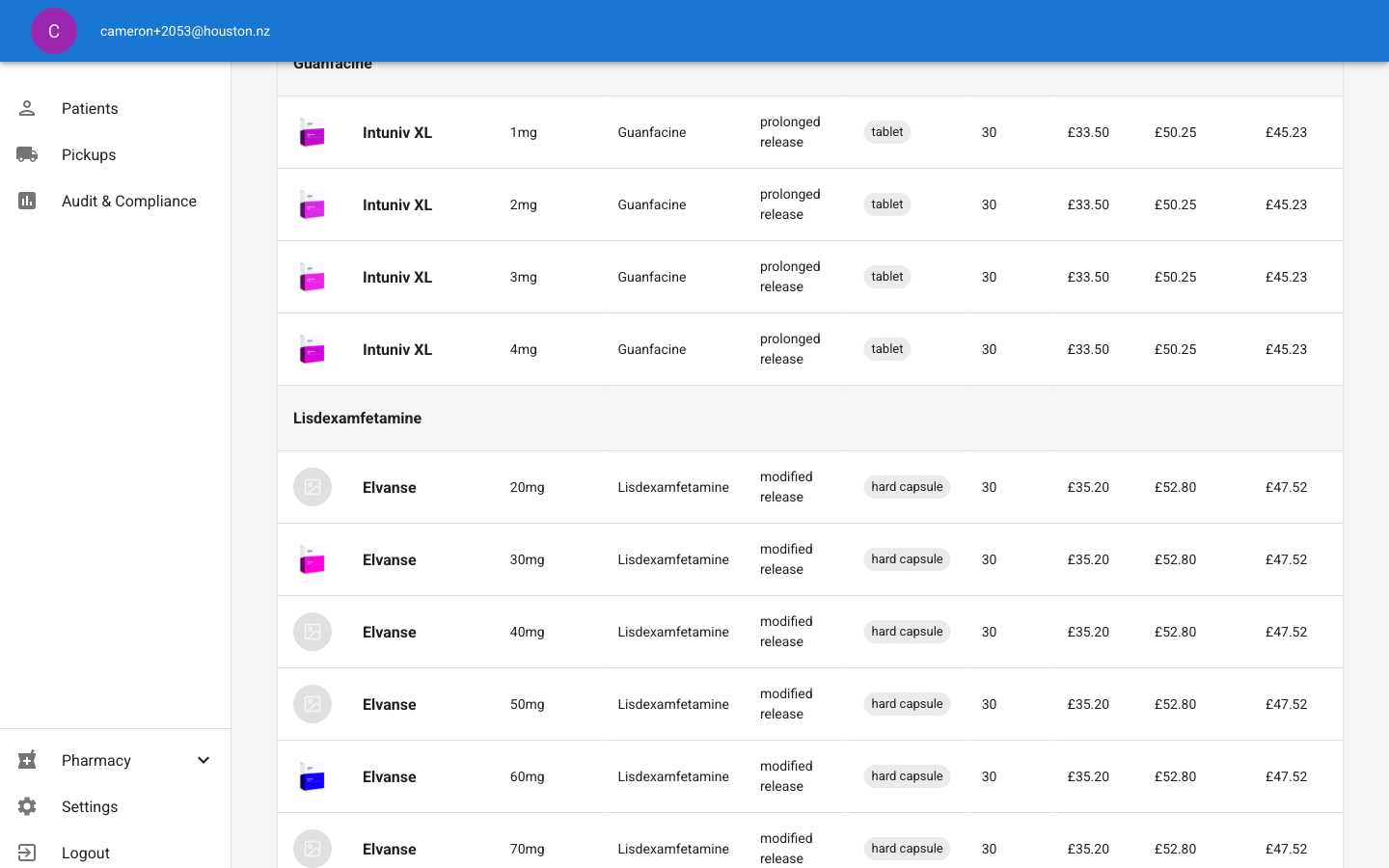Screen dimensions: 1389x868
Task: Expand the Pharmacy menu chevron
Action: [204, 760]
